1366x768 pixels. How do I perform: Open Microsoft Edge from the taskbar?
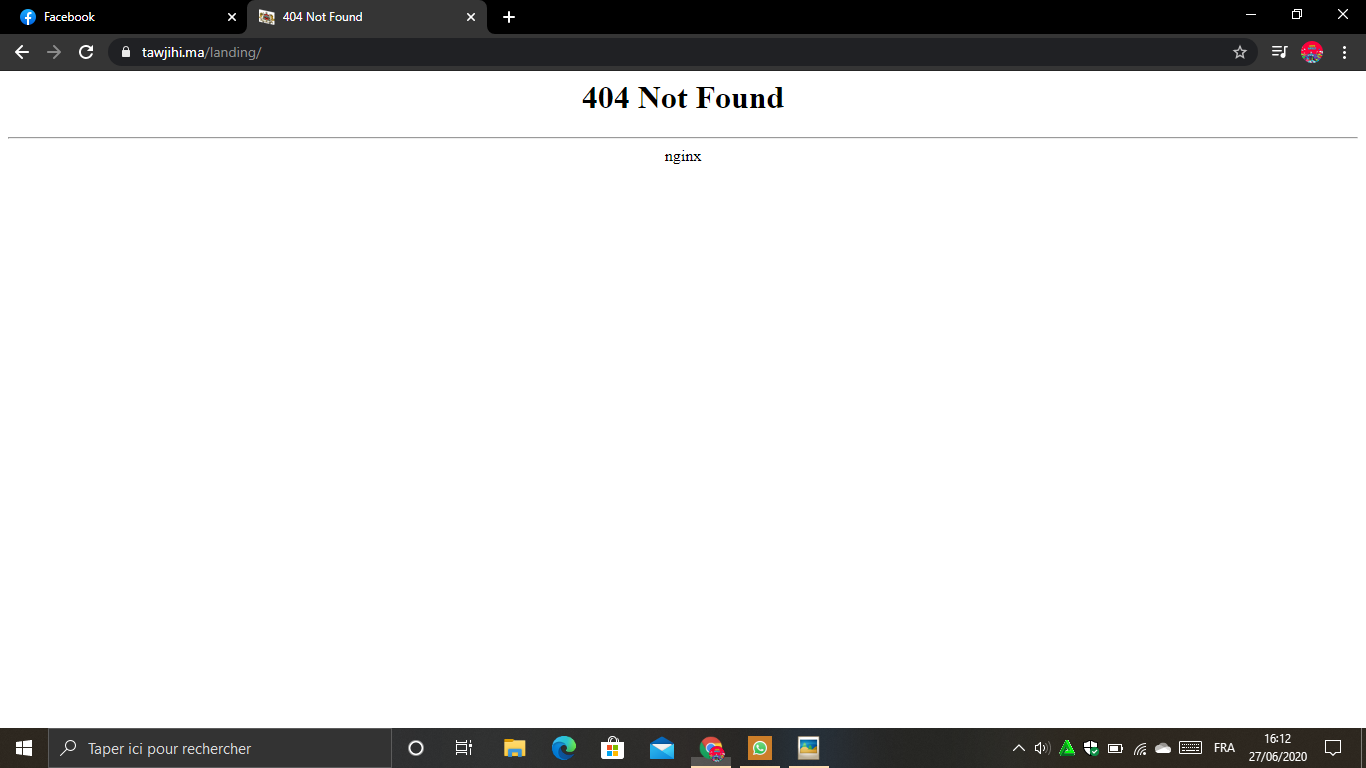(564, 748)
